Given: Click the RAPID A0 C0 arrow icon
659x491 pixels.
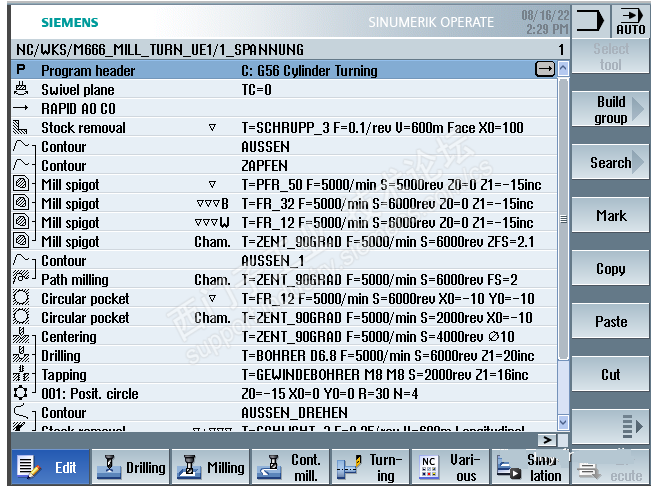Looking at the screenshot, I should [21, 108].
